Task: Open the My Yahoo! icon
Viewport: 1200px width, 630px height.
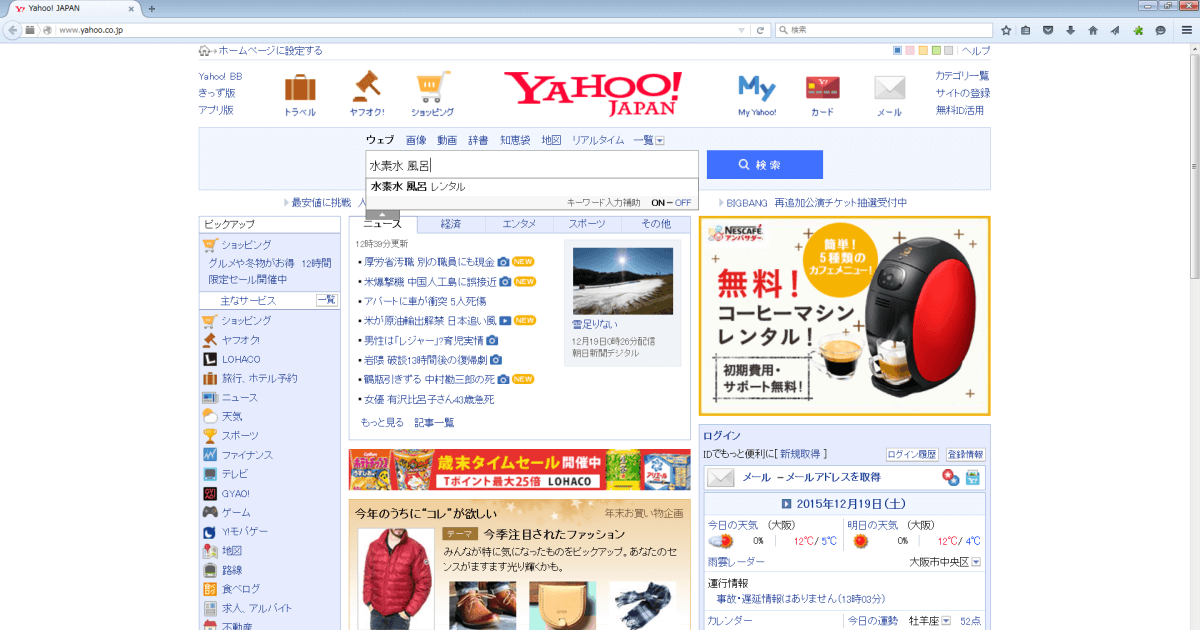Action: (757, 89)
